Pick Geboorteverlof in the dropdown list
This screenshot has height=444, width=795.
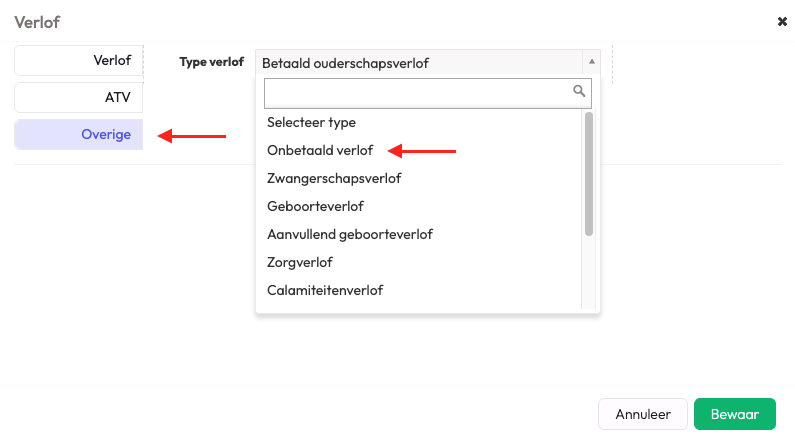(315, 206)
